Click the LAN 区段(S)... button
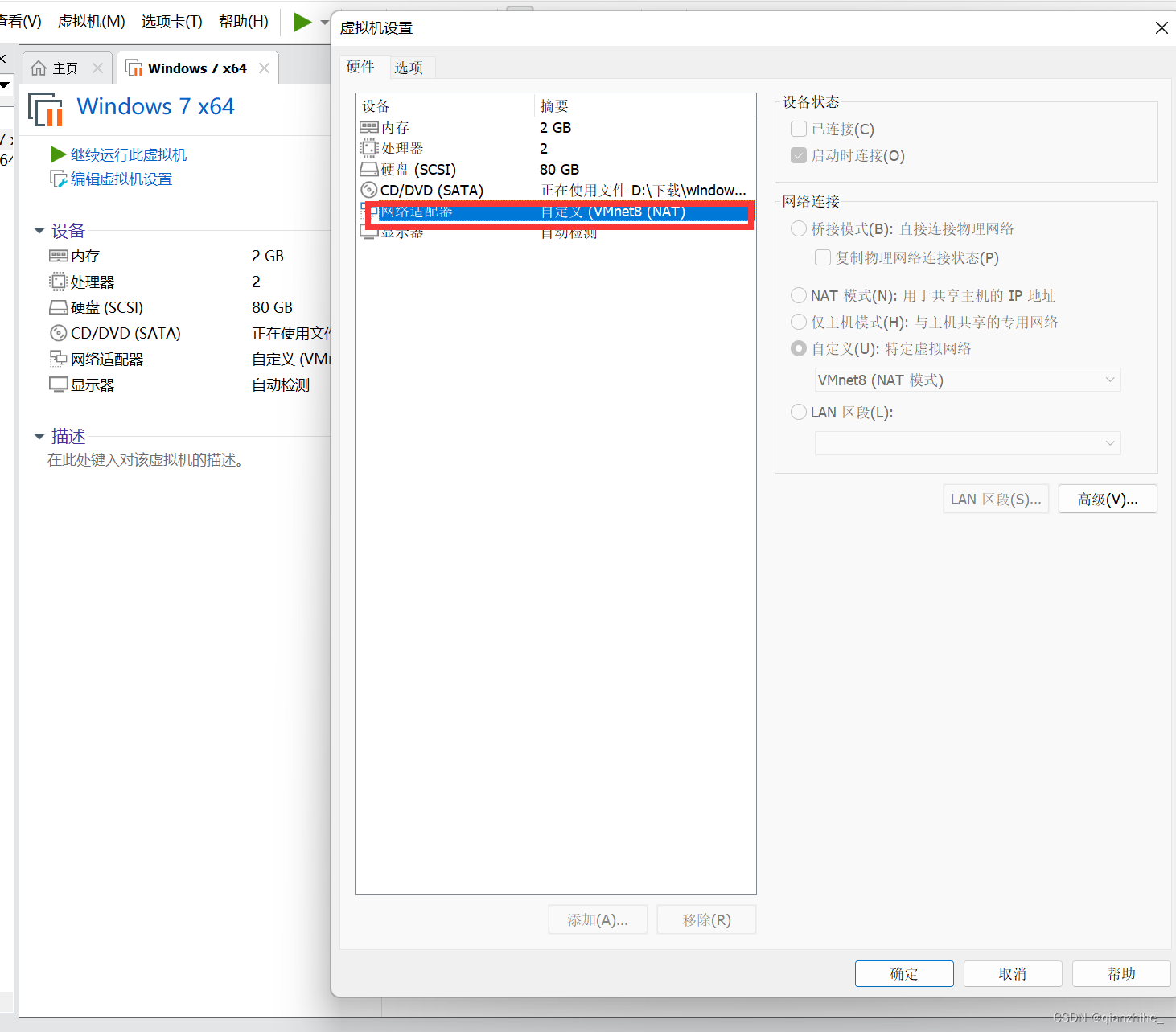This screenshot has width=1176, height=1032. point(996,499)
